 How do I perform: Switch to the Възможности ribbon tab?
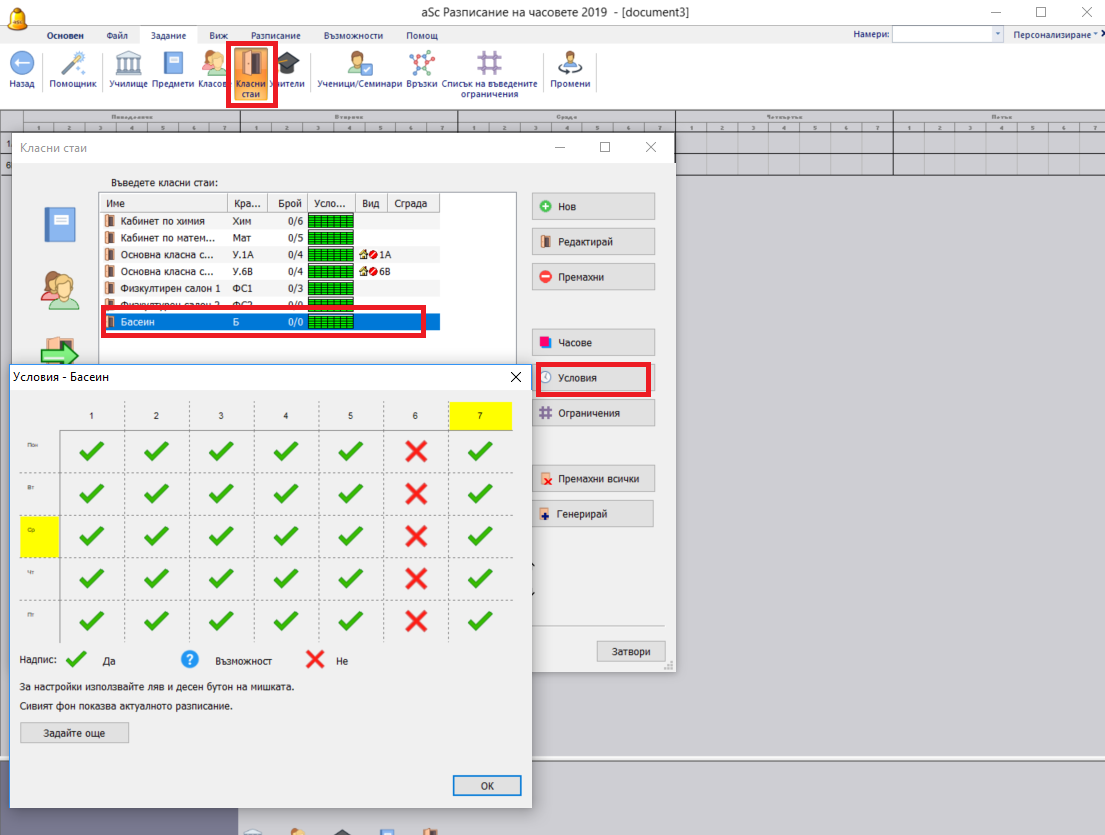(353, 35)
